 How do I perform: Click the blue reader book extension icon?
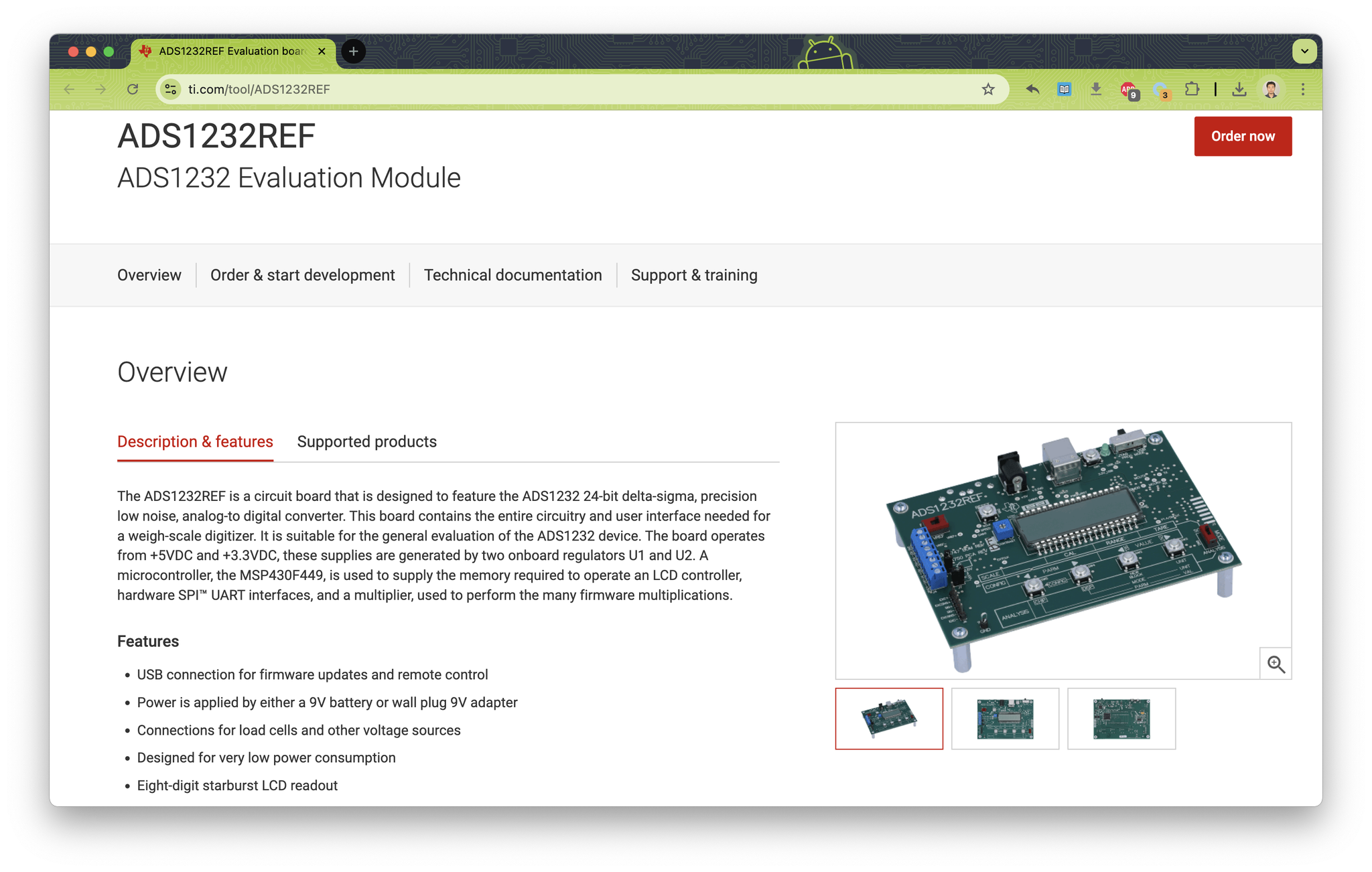1064,89
